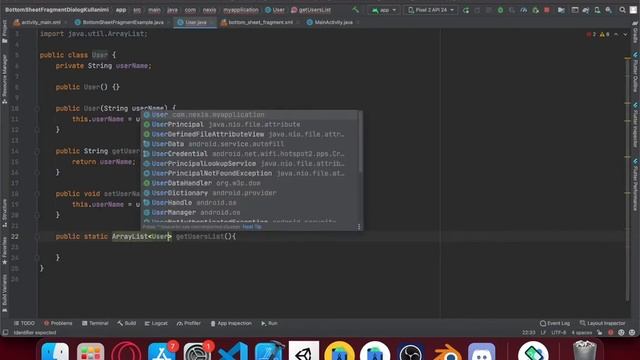
Task: Go to next highlighted error arrow
Action: [625, 34]
